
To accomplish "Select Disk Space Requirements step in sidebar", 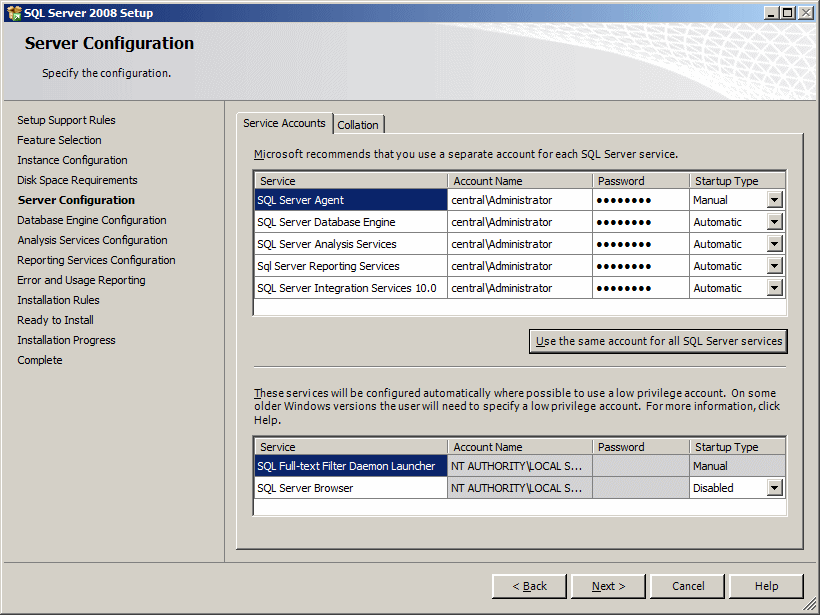I will click(x=77, y=180).
